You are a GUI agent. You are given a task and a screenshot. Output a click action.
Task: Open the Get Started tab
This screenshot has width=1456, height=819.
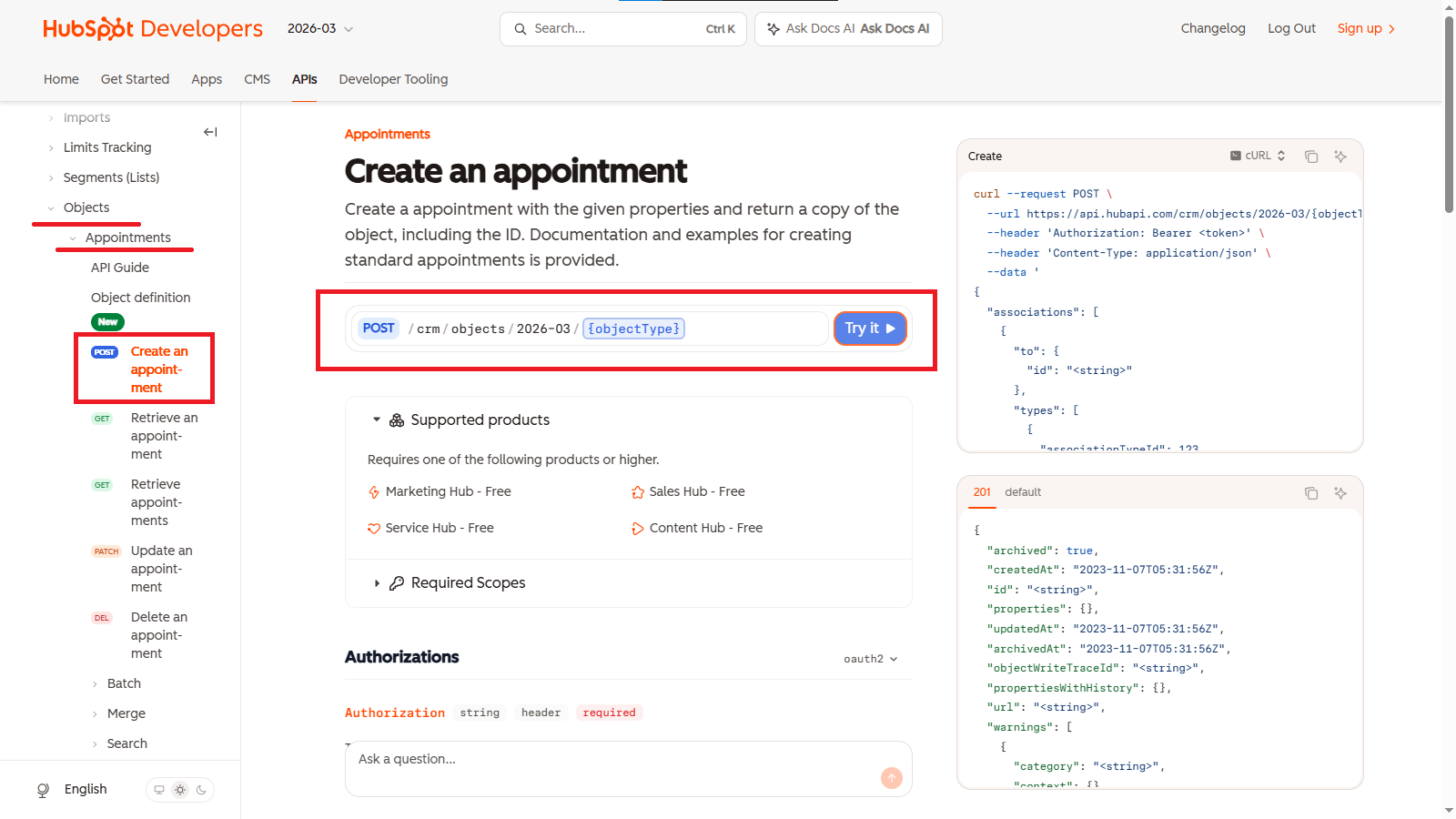point(135,79)
